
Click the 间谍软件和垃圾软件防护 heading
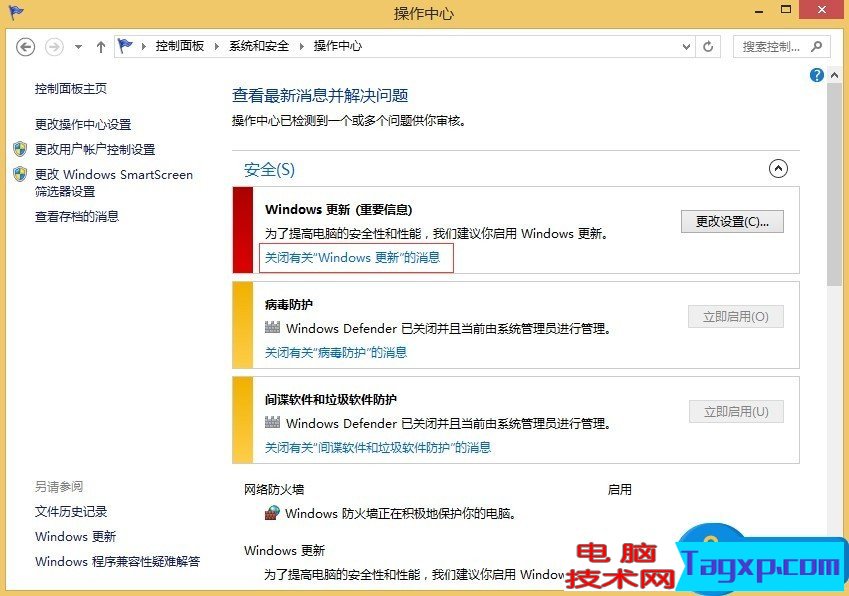331,400
